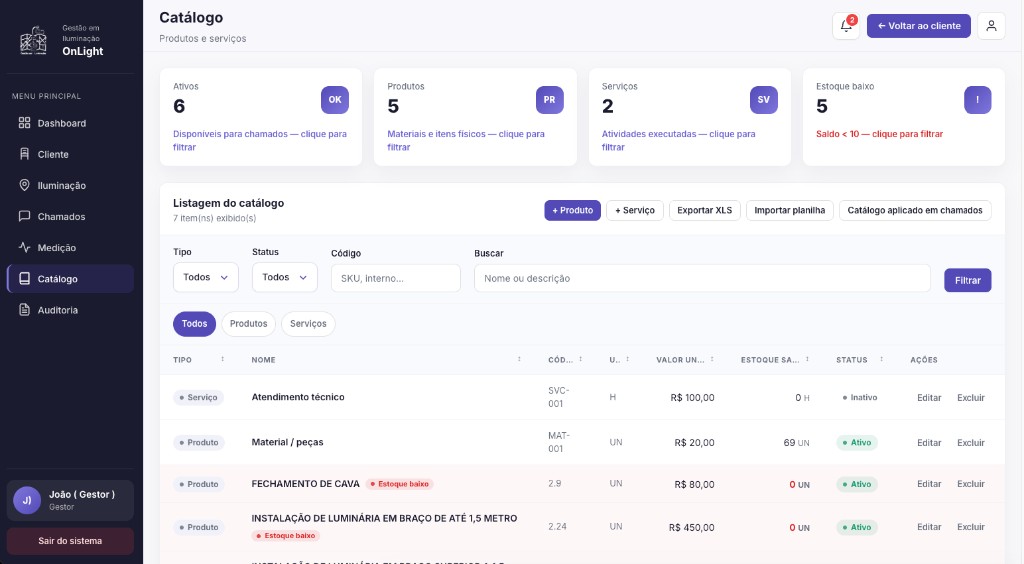This screenshot has height=564, width=1024.
Task: Delete the INSTALAÇÃO DE LUMINÁRIA EM BRAÇO row
Action: (x=970, y=527)
